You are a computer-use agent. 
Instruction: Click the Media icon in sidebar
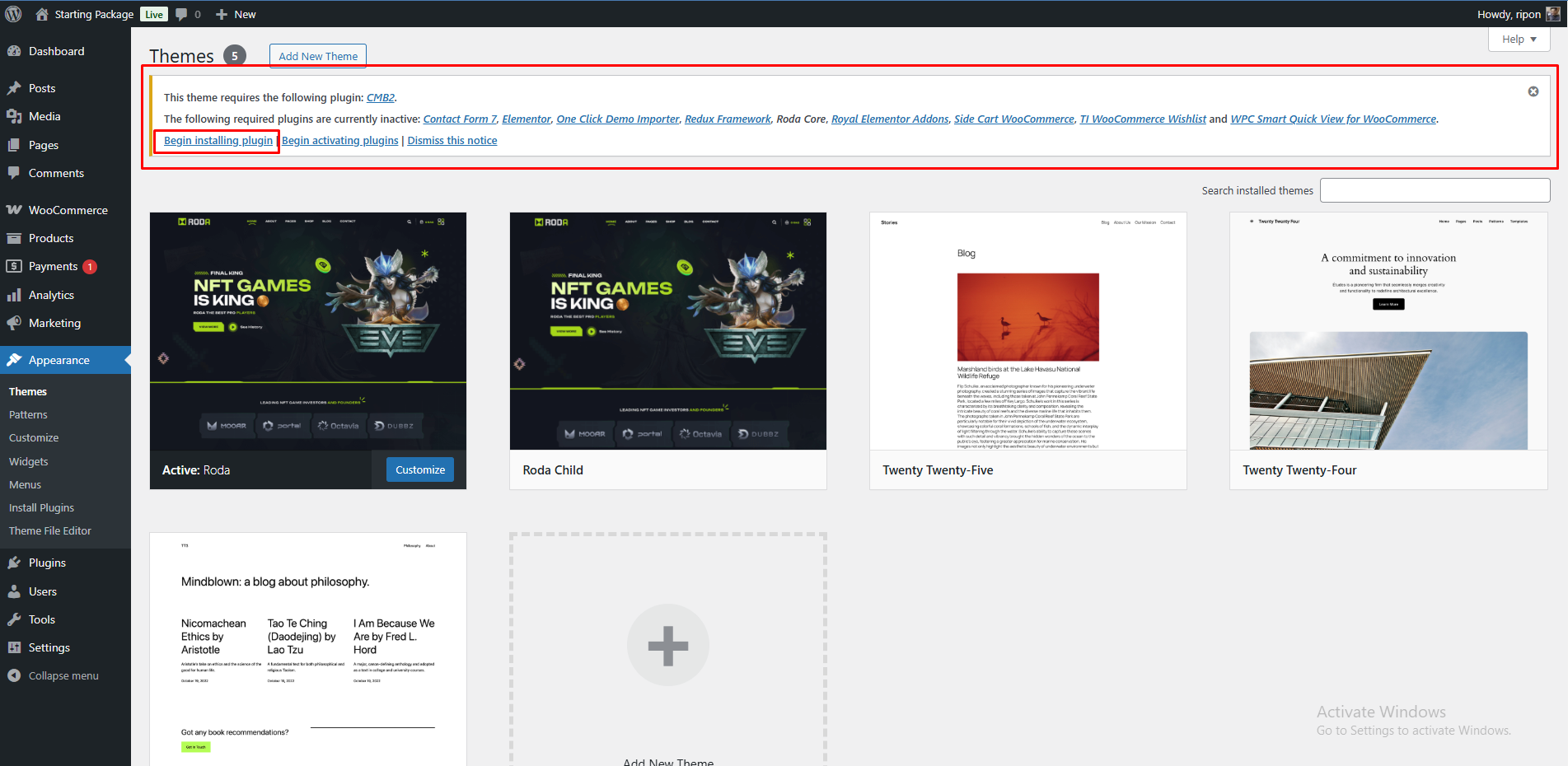[x=14, y=116]
